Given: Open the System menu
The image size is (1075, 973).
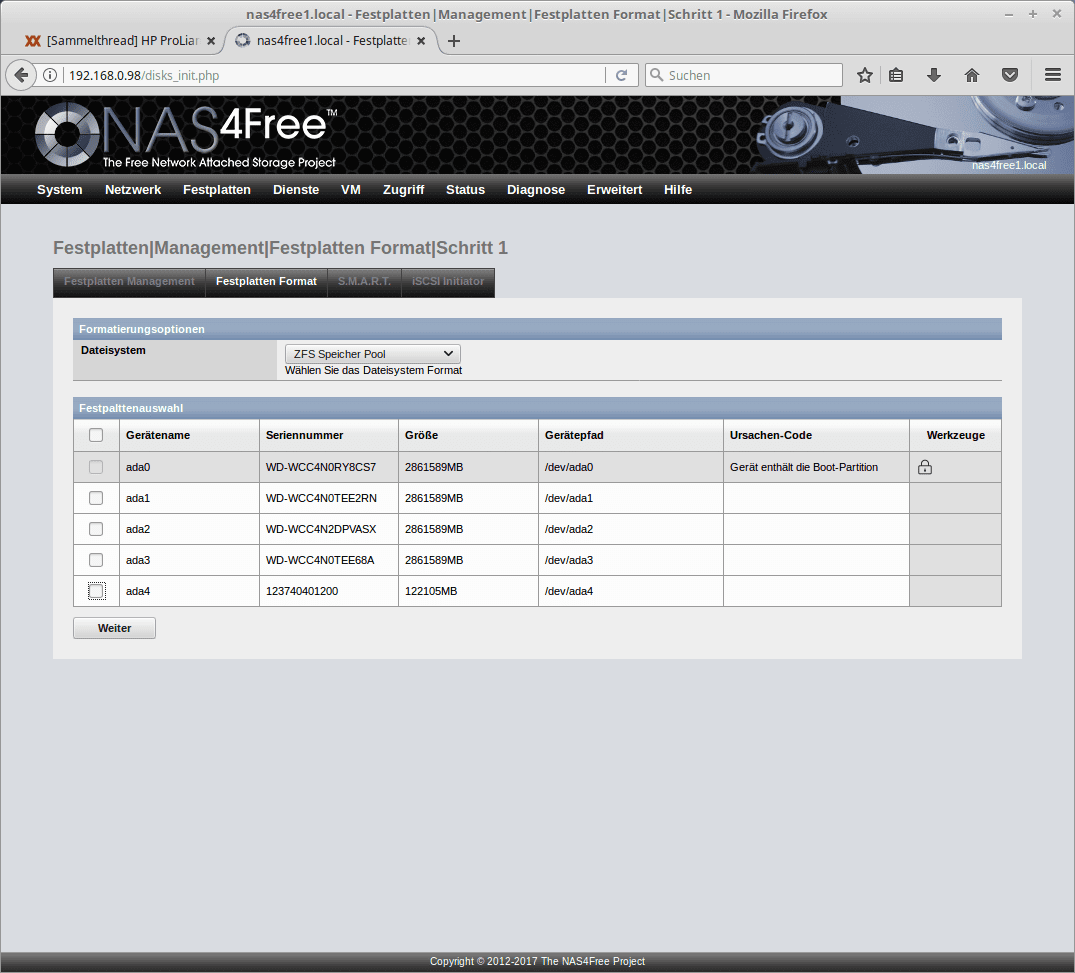Looking at the screenshot, I should click(60, 190).
